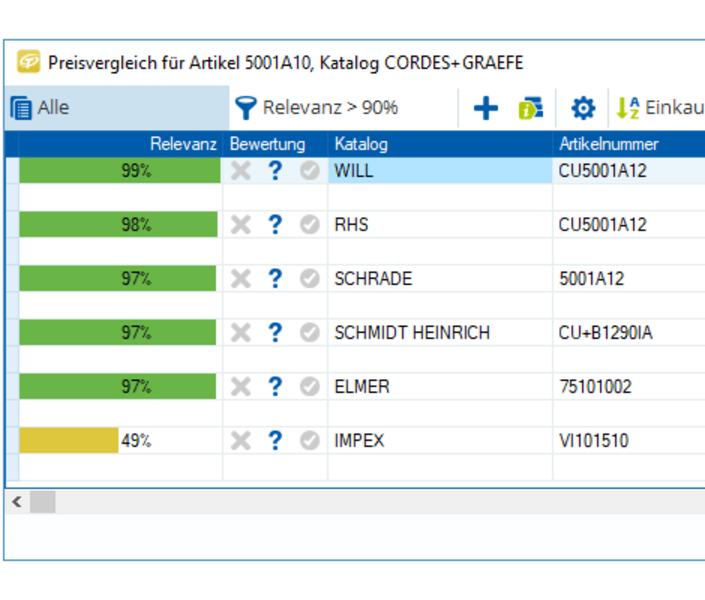Mark RHS row as unknown with question mark
The height and width of the screenshot is (600, 705).
click(x=275, y=225)
